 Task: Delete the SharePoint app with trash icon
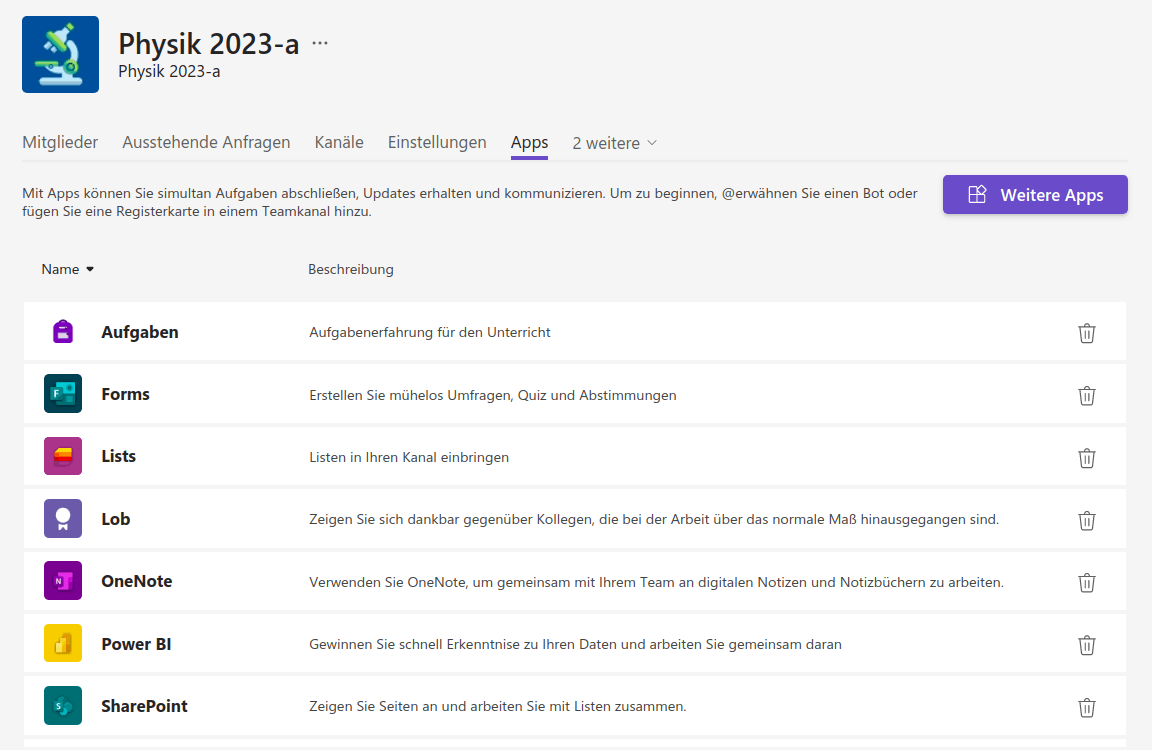[1087, 707]
